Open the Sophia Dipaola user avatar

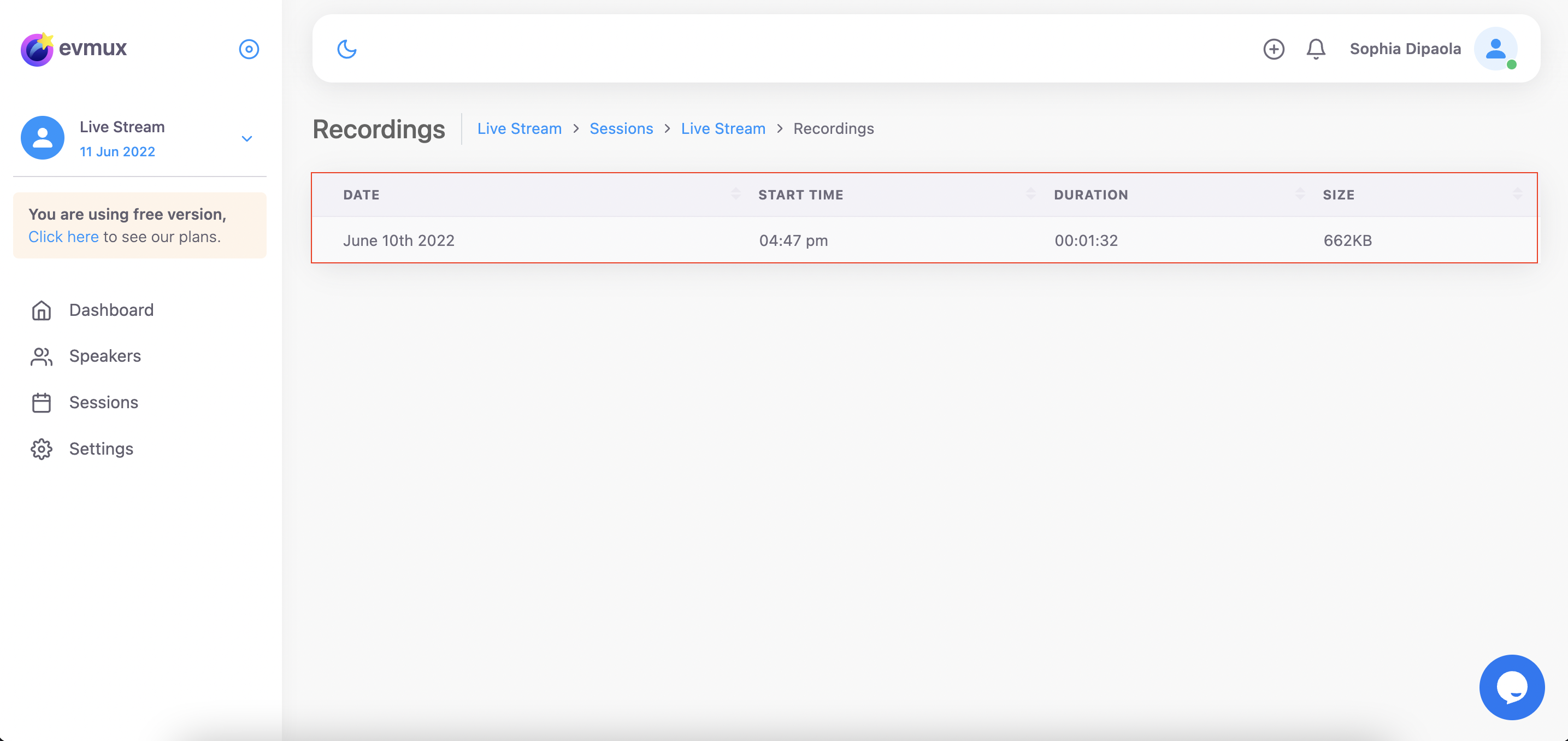point(1495,49)
